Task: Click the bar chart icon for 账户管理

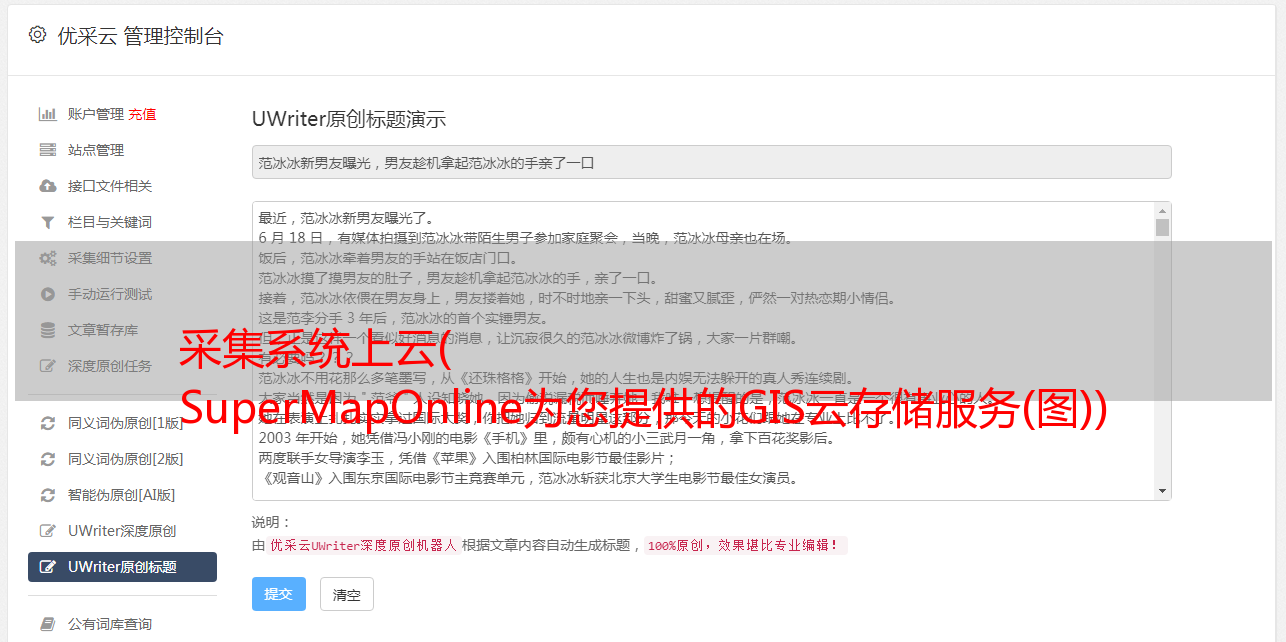Action: point(47,114)
